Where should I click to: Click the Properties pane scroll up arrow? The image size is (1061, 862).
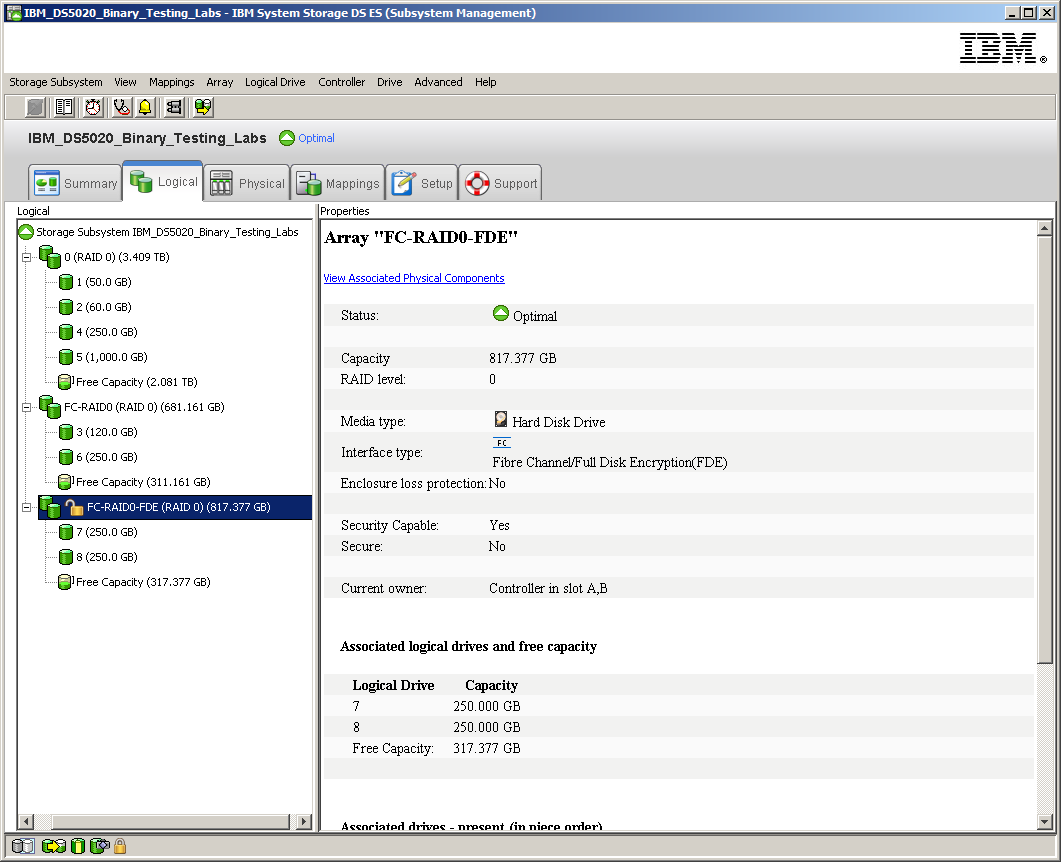(1044, 229)
